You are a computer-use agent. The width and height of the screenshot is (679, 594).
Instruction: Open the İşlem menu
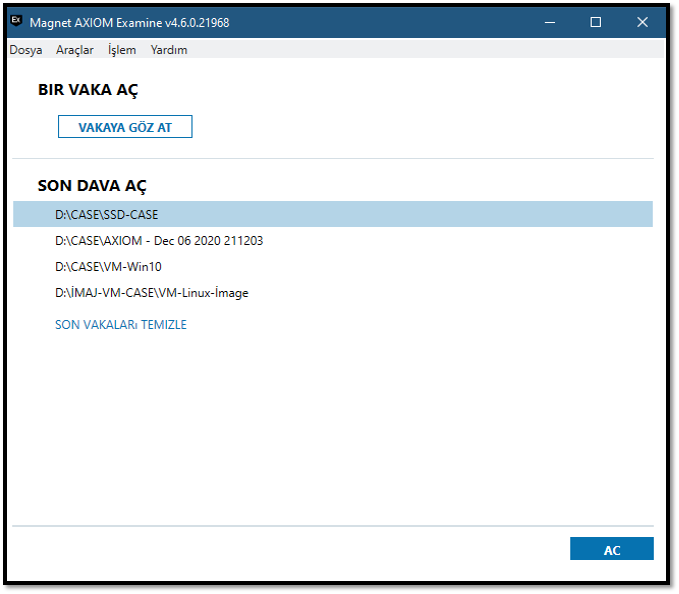pyautogui.click(x=122, y=50)
